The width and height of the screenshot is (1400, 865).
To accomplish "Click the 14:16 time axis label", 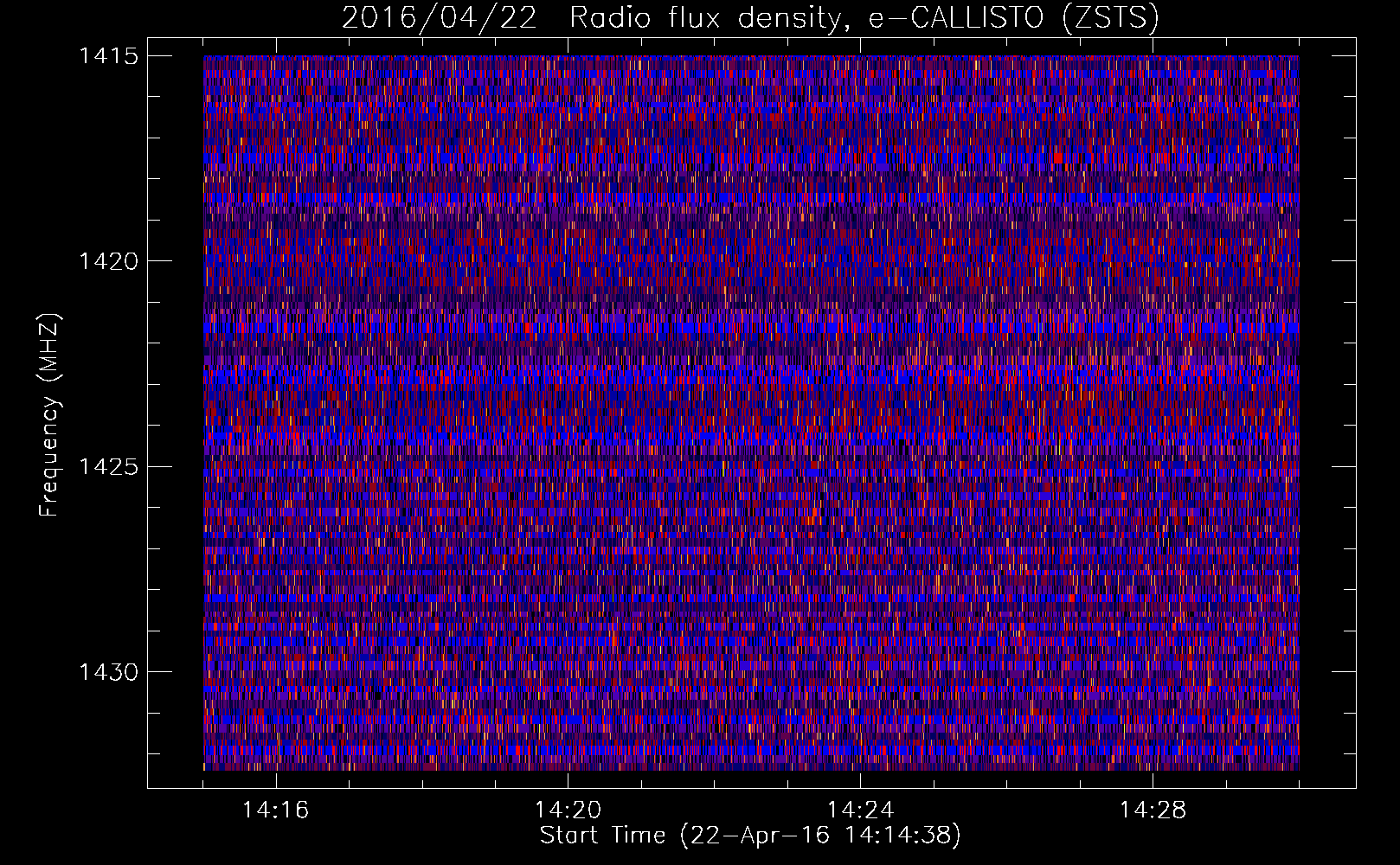I will click(x=276, y=811).
